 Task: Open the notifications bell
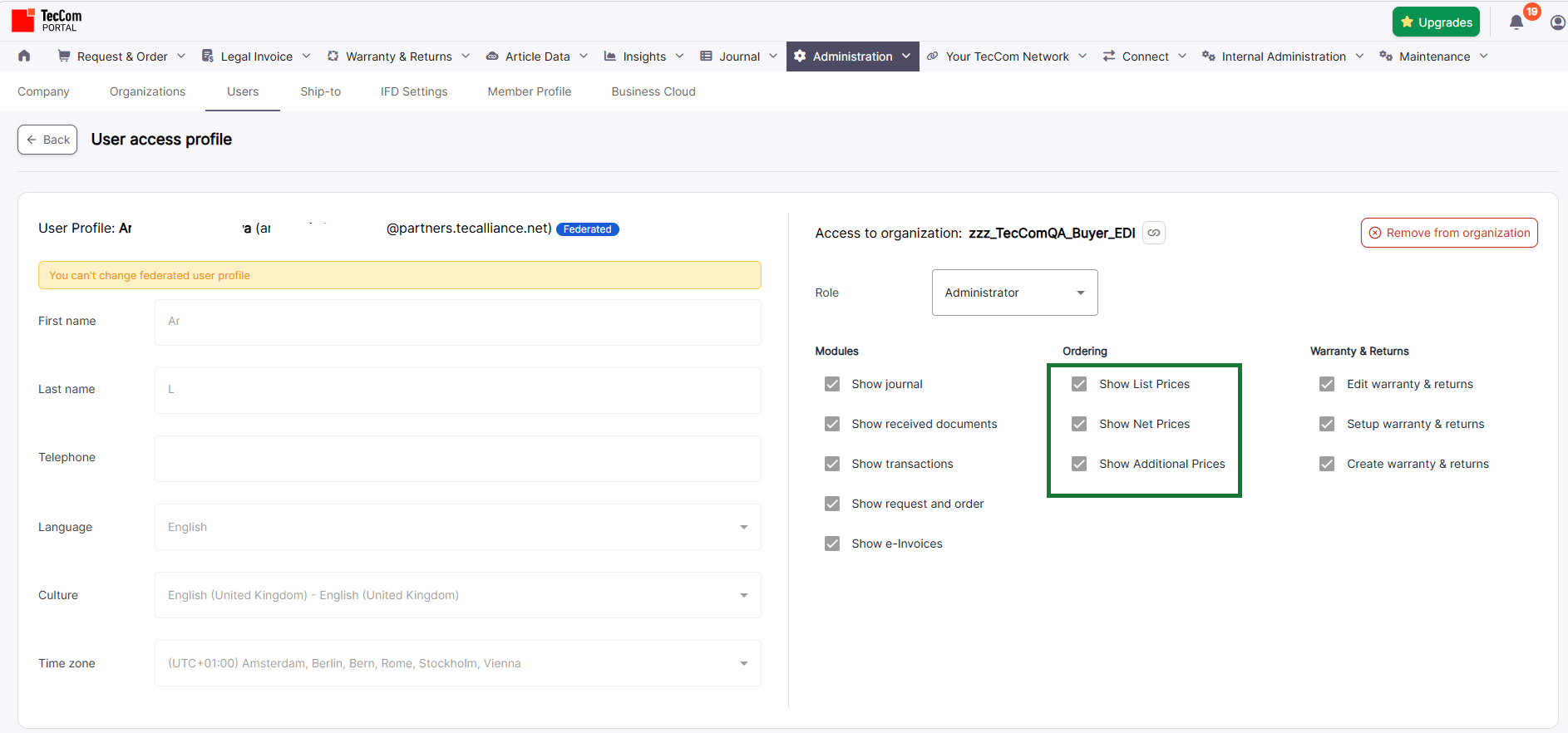pyautogui.click(x=1516, y=22)
